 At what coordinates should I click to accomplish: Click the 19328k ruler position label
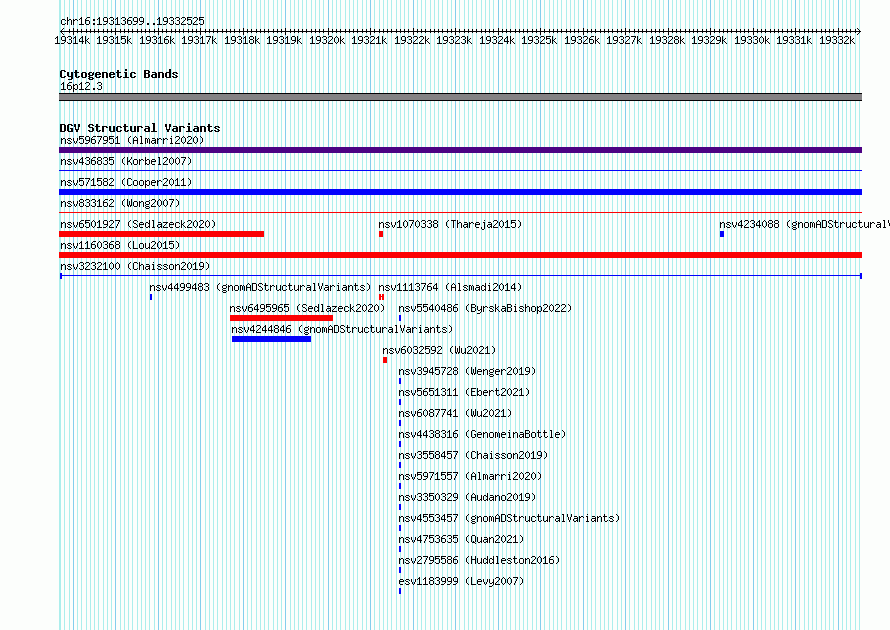click(x=667, y=40)
